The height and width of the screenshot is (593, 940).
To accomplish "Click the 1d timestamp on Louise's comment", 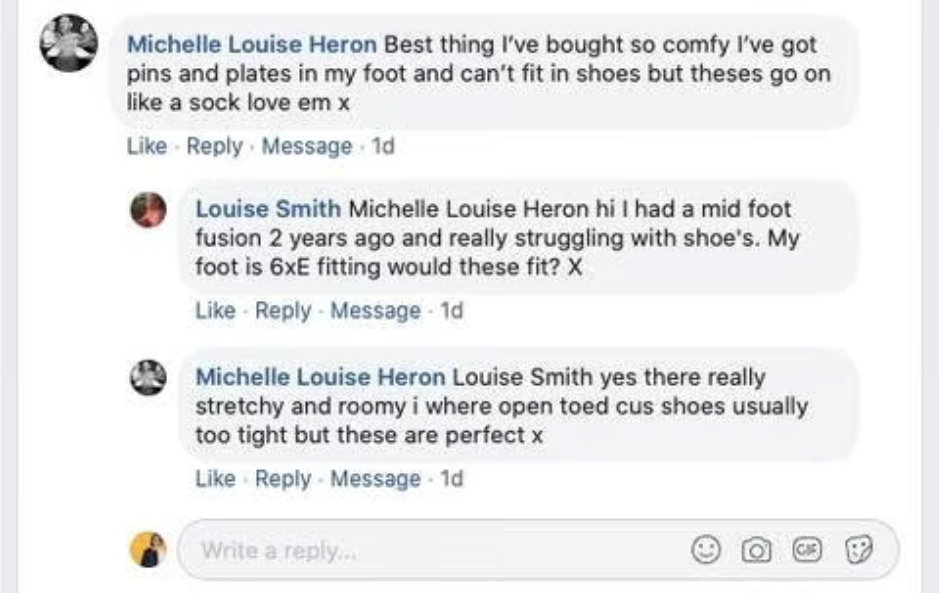I will [x=452, y=311].
